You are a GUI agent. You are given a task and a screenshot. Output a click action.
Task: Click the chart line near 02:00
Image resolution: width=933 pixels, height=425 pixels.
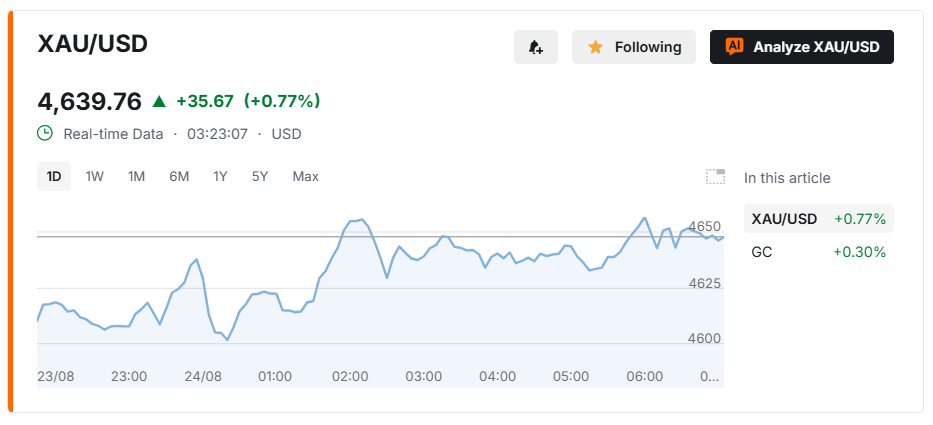point(350,221)
